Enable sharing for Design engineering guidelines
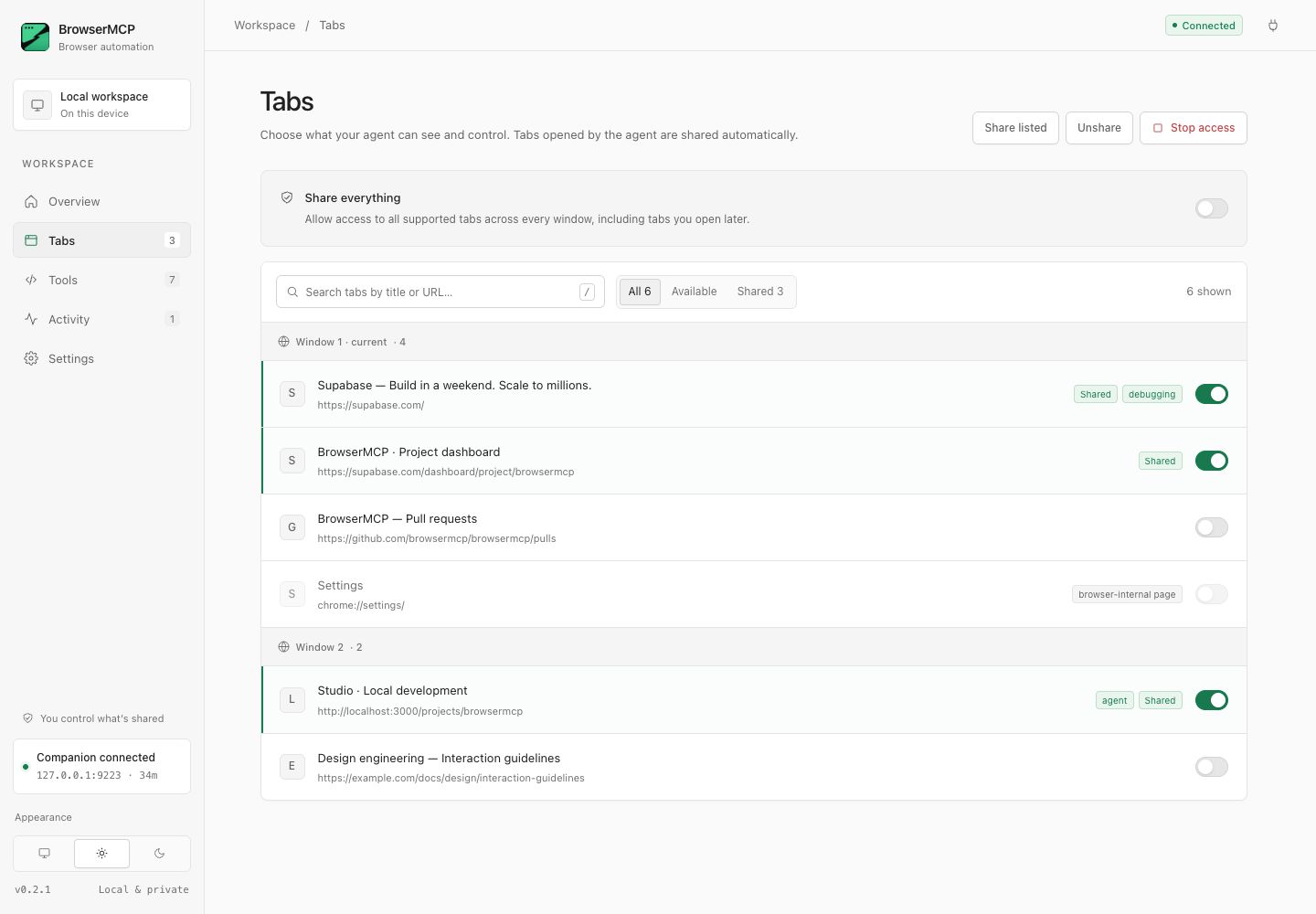The image size is (1316, 914). [1212, 767]
